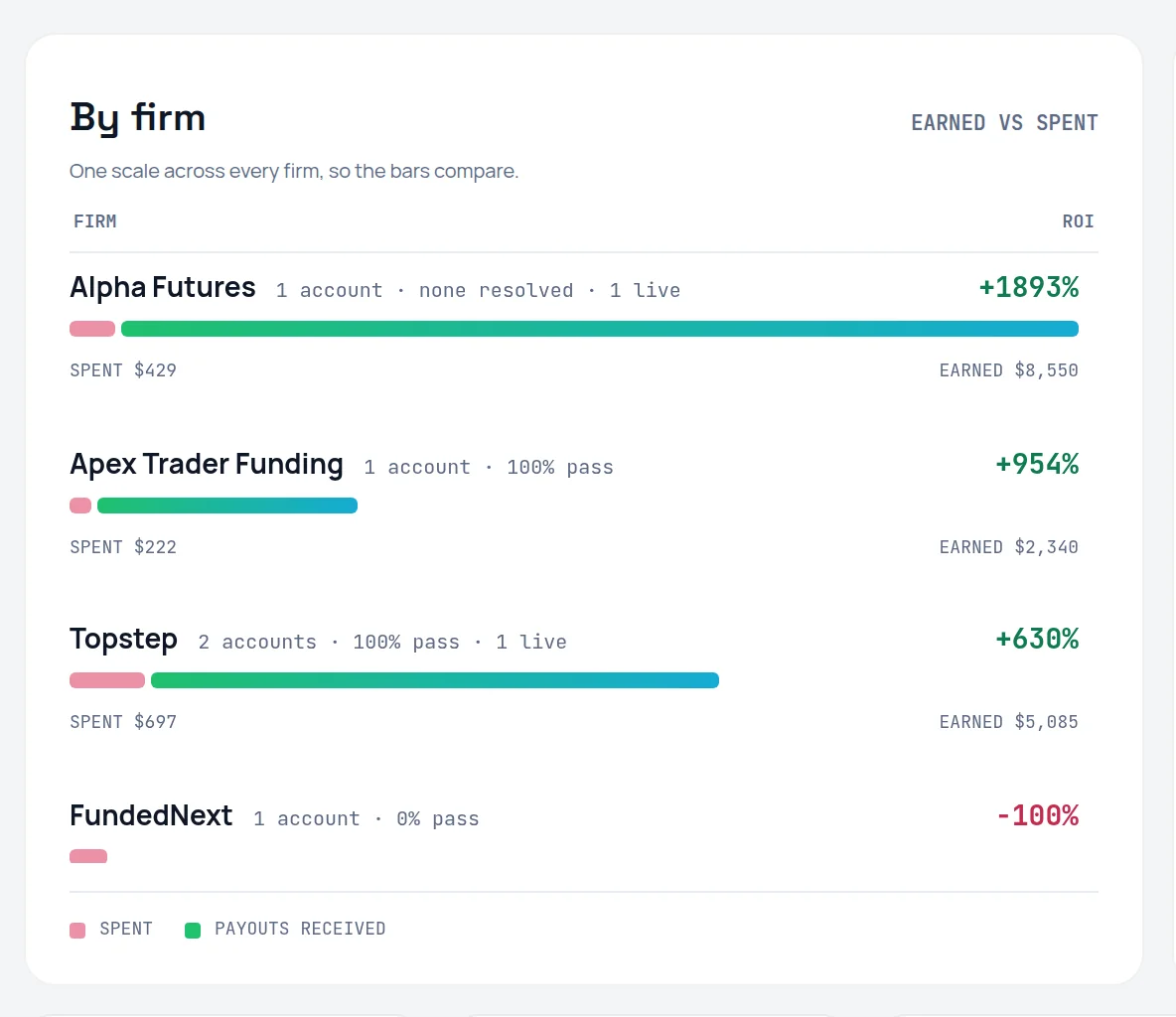Screen dimensions: 1176x1017
Task: Click the -100% ROI value
Action: [1037, 815]
